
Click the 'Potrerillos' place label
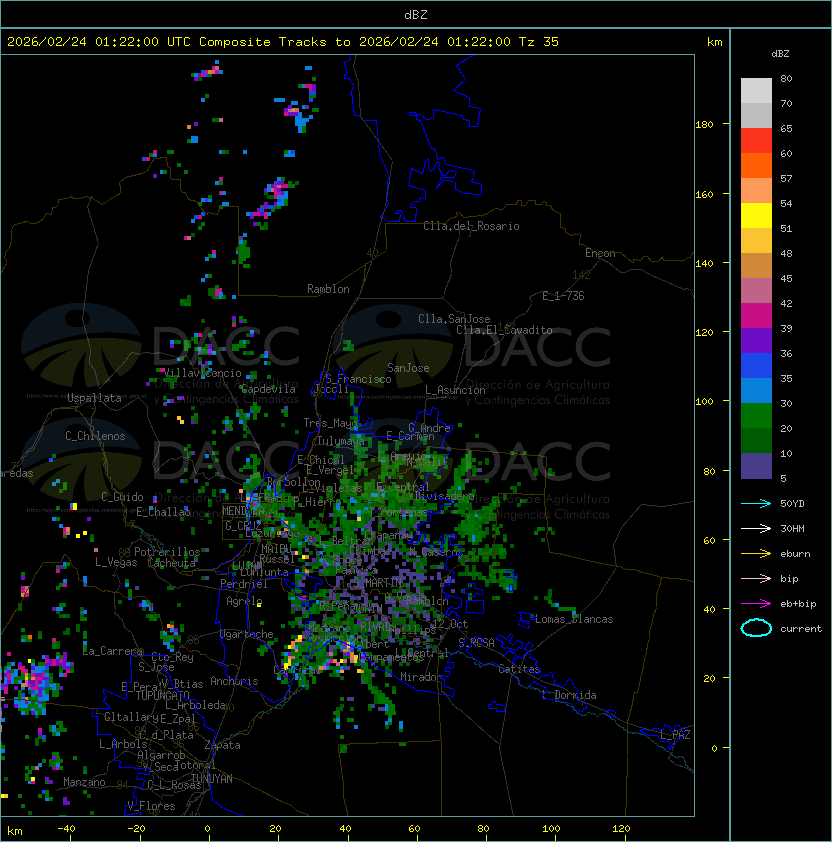pos(167,552)
